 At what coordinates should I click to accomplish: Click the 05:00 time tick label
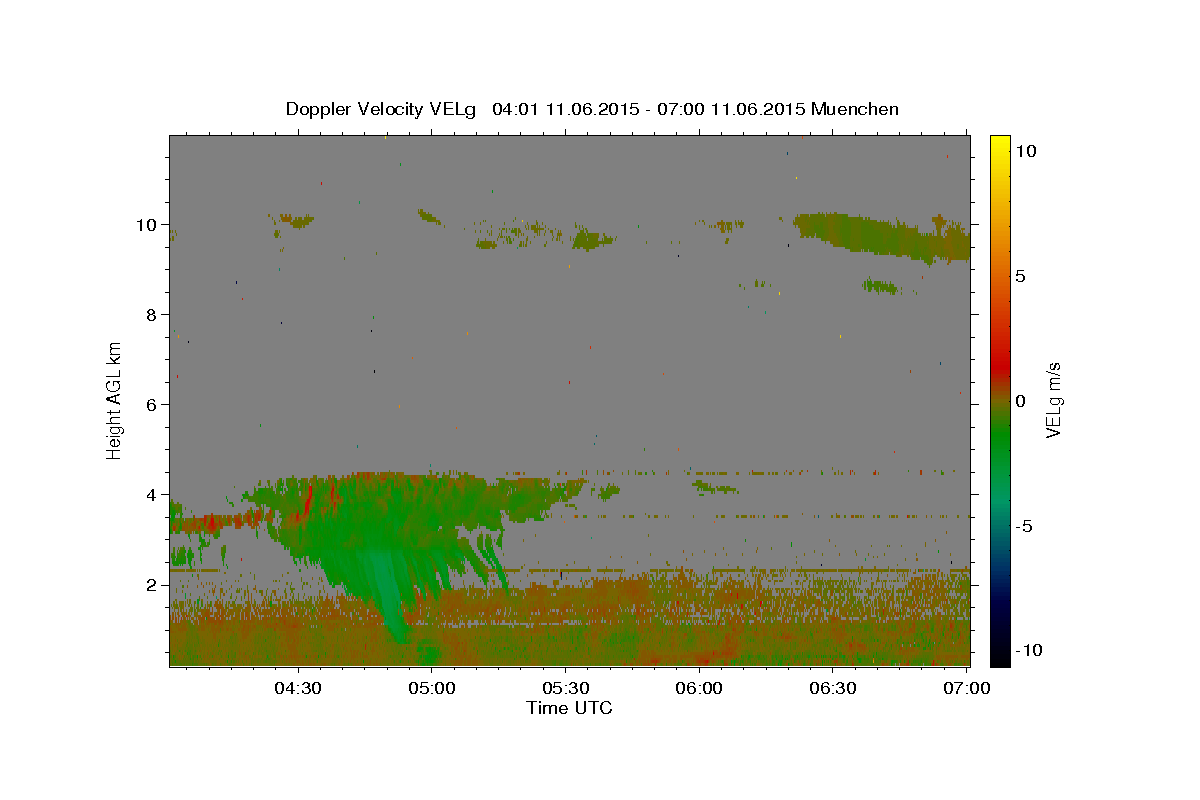pyautogui.click(x=432, y=688)
